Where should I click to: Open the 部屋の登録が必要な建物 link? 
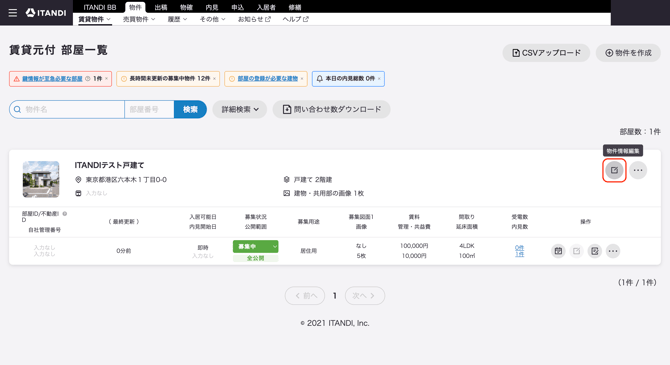267,79
